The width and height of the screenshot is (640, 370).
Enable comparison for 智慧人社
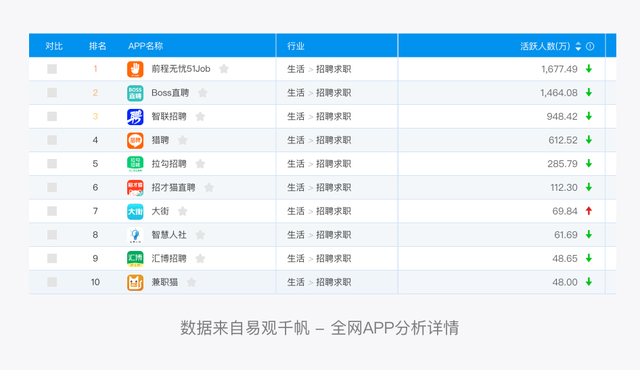[x=52, y=235]
